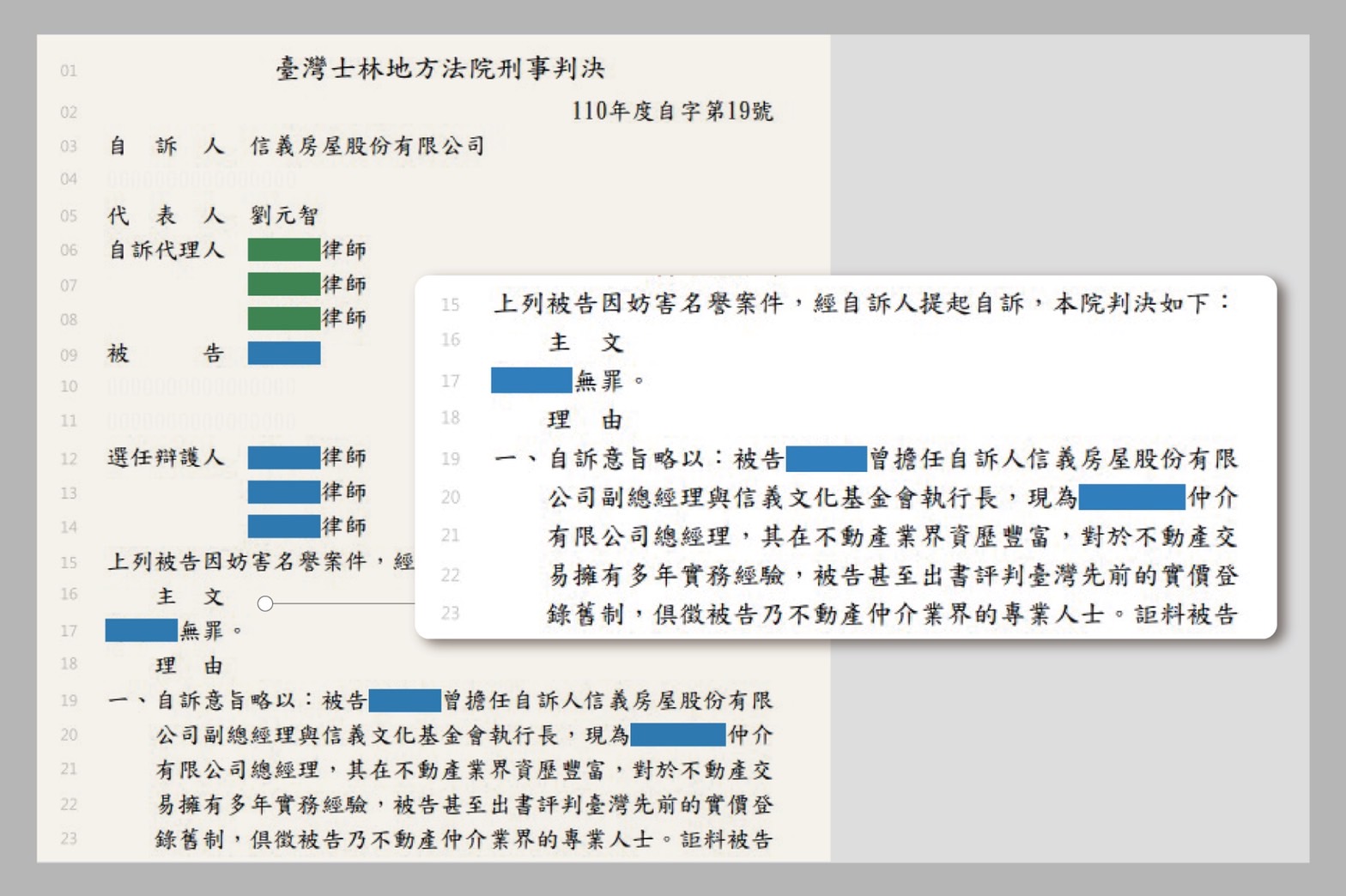Click the blue redaction box on line 13
Viewport: 1346px width, 896px height.
[x=283, y=492]
